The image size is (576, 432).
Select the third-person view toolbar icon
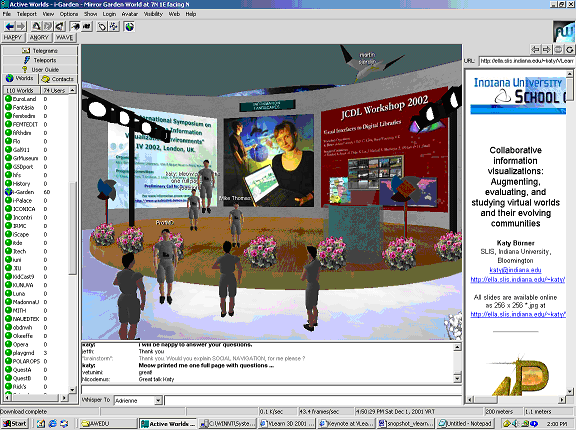point(87,26)
